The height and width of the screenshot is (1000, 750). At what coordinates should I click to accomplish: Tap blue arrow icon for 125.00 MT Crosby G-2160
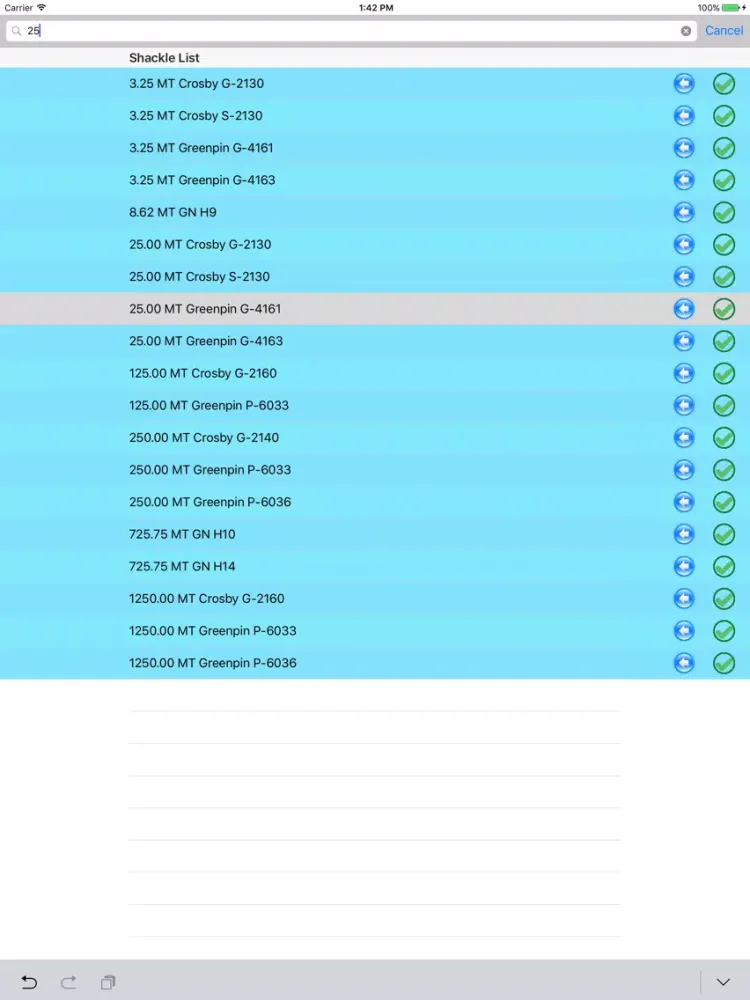click(684, 373)
